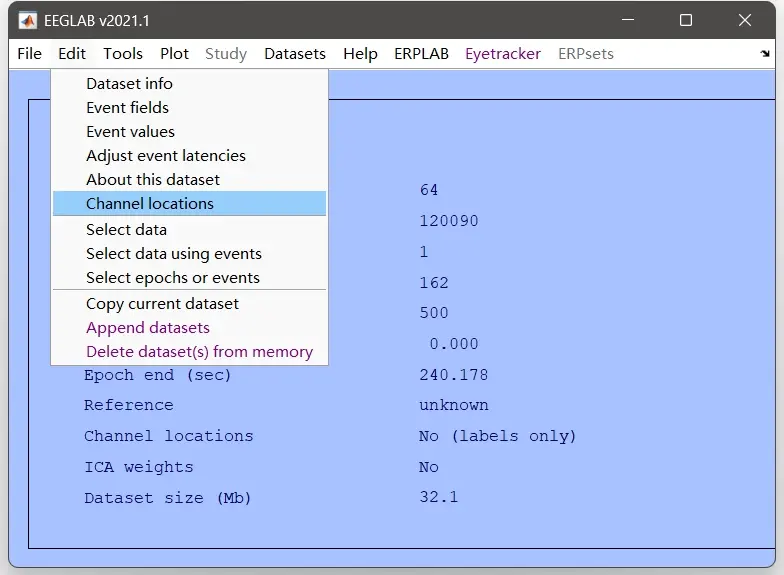
Task: Click the value 0.000
Action: tap(454, 344)
